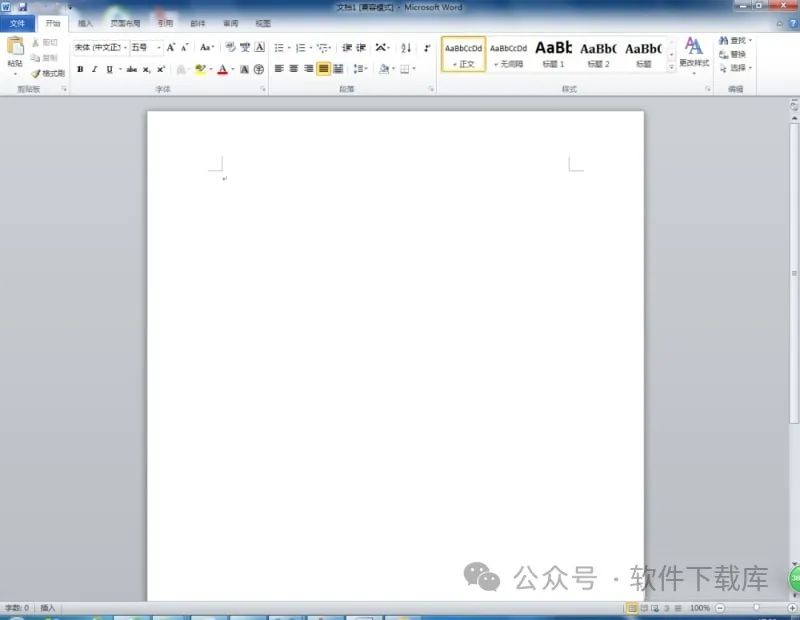The width and height of the screenshot is (800, 620).
Task: Apply the Heading 1 (标题 1) style
Action: 553,54
